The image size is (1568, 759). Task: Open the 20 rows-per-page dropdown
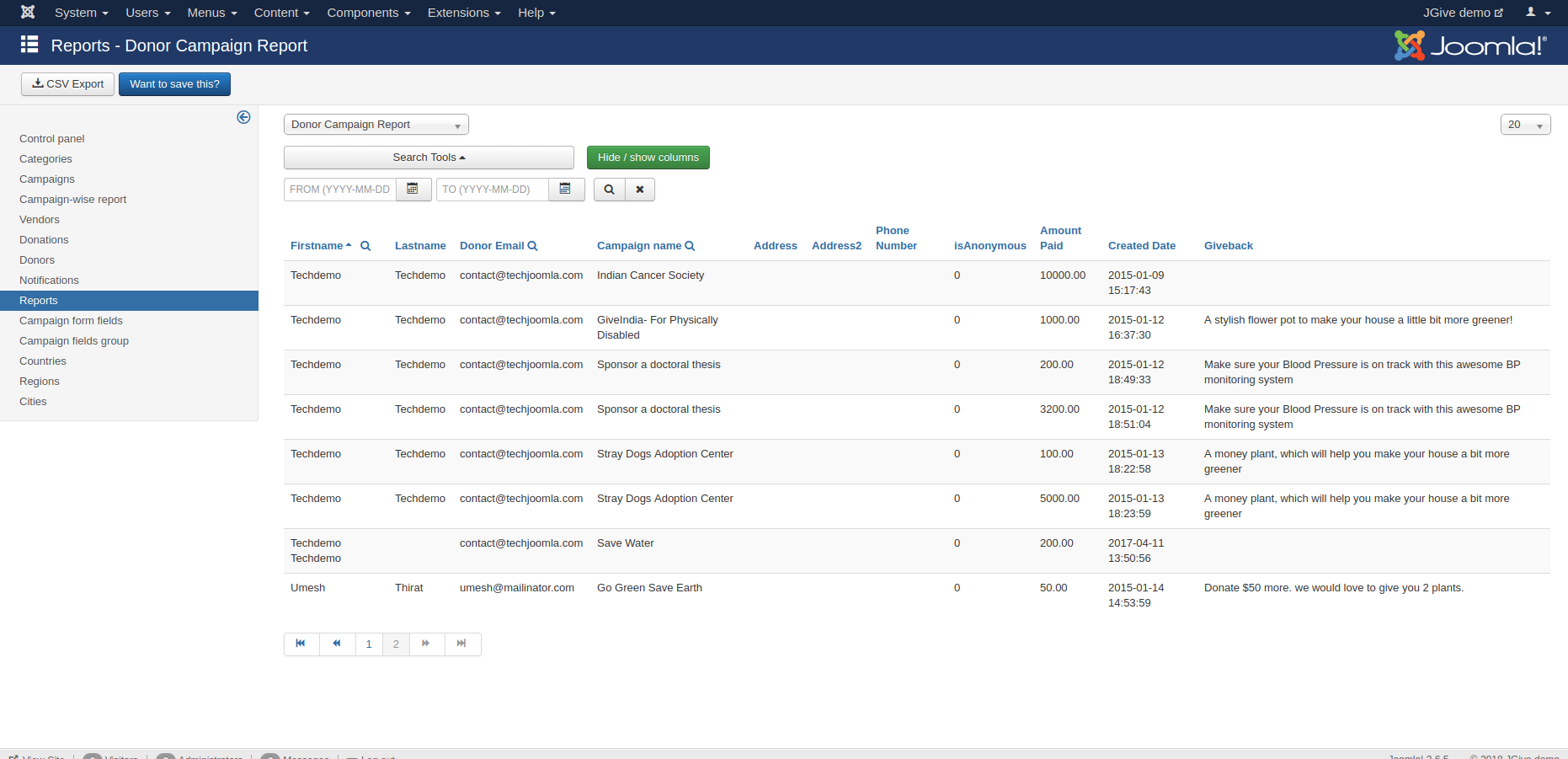pyautogui.click(x=1524, y=125)
